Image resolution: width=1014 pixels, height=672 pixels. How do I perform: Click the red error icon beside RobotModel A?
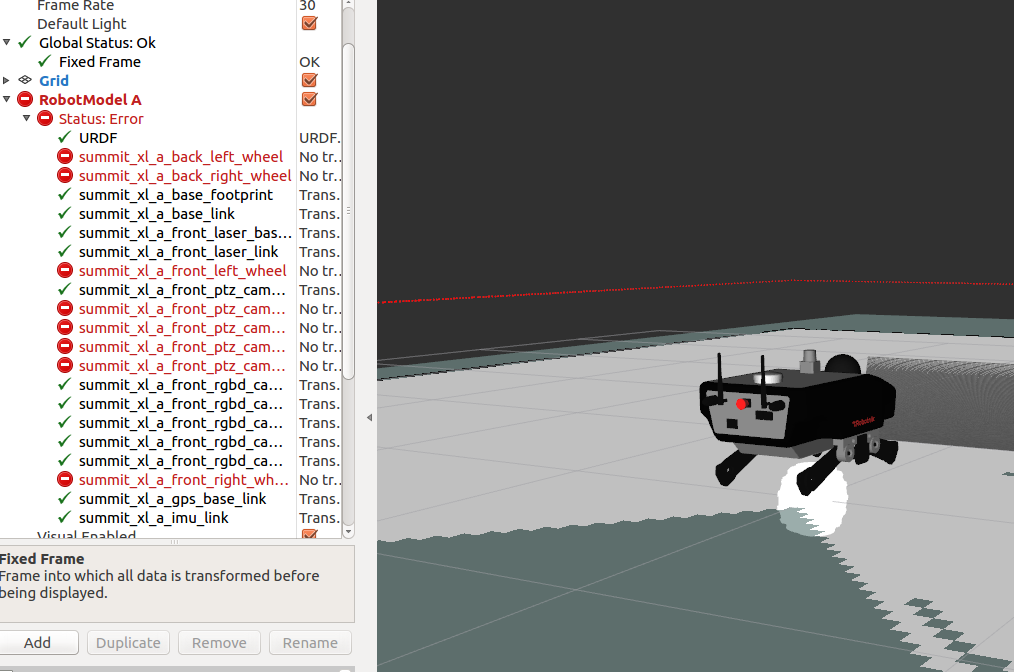click(x=25, y=99)
